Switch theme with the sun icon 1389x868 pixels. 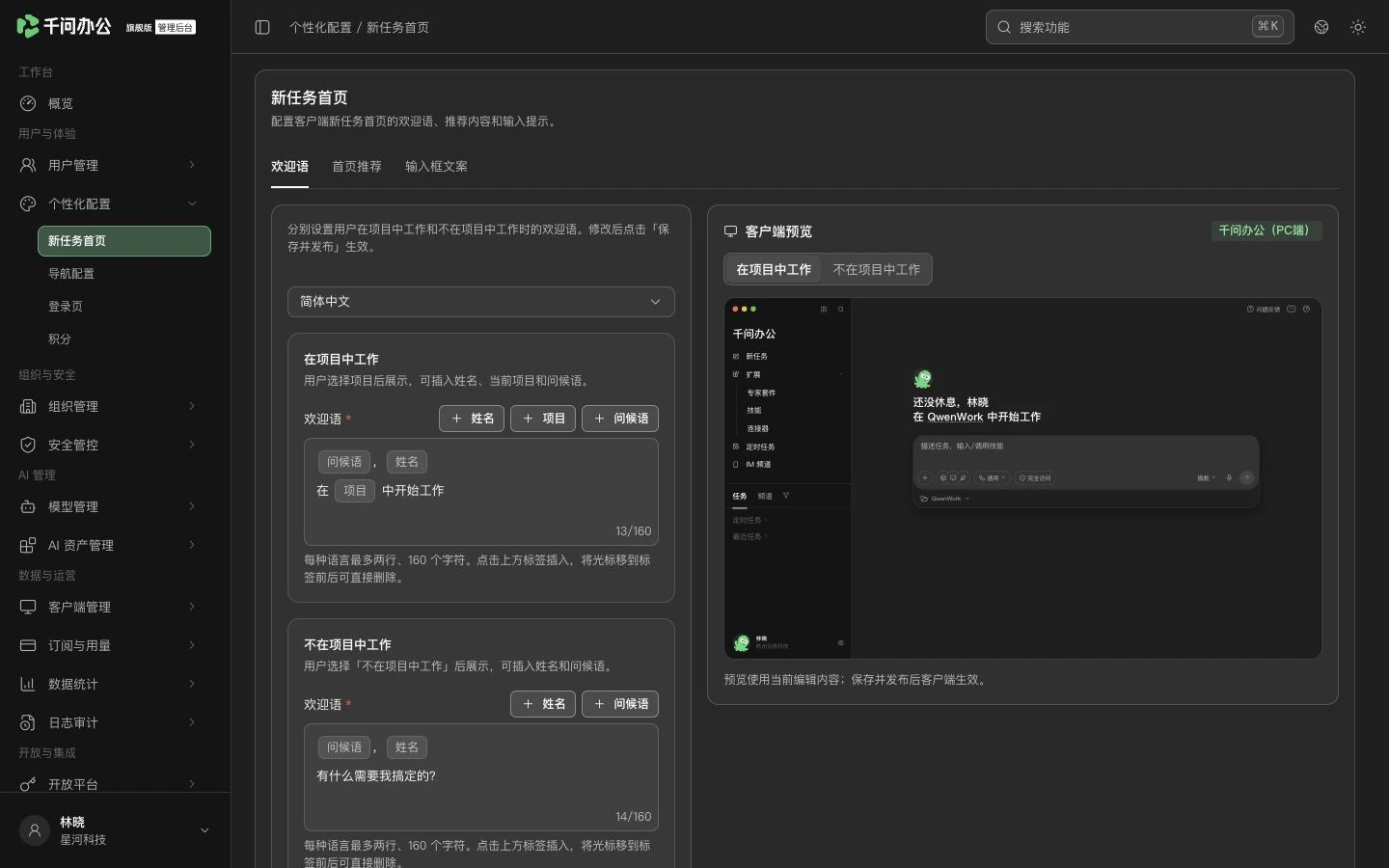tap(1358, 27)
